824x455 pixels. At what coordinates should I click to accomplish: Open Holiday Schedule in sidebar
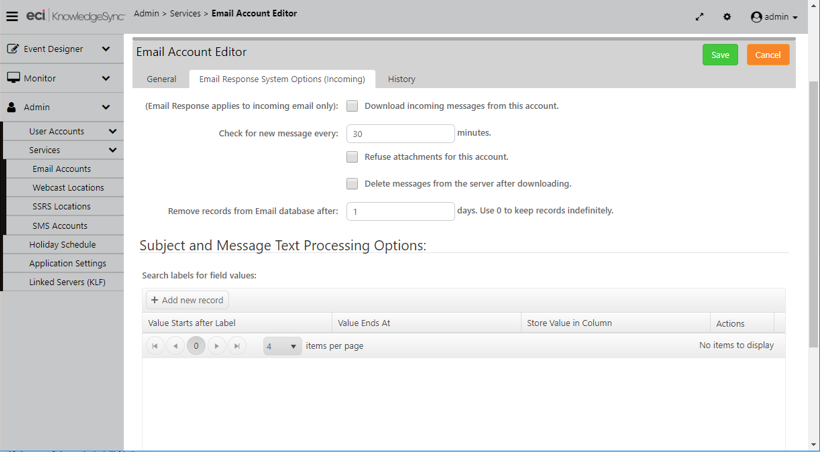tap(63, 245)
